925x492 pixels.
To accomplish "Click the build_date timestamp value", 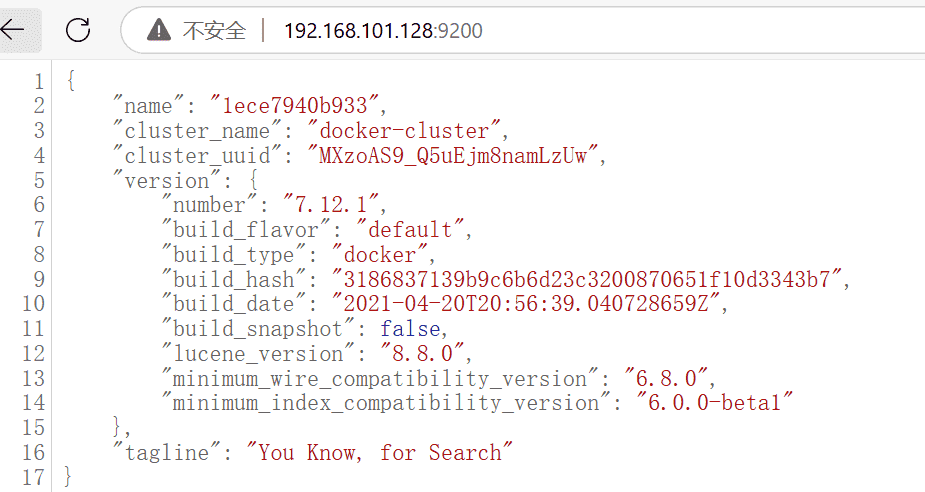I will coord(527,304).
